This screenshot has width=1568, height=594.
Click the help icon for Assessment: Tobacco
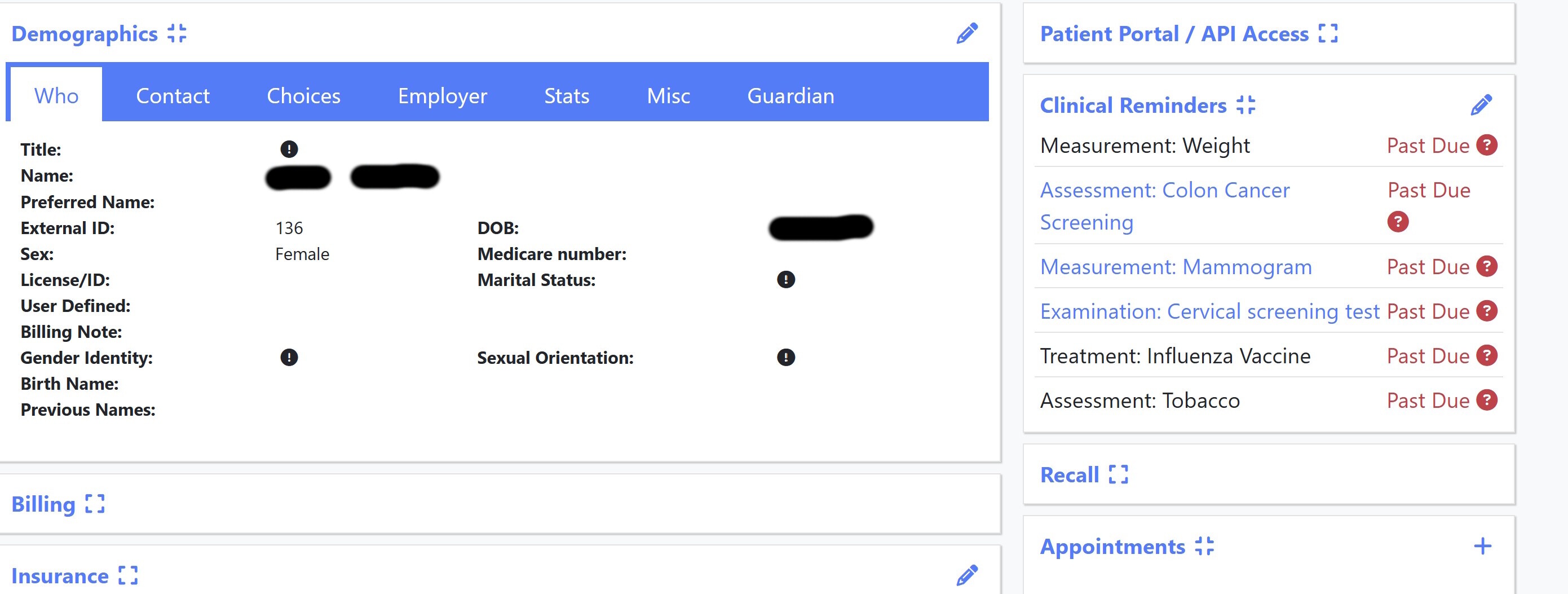pos(1487,399)
